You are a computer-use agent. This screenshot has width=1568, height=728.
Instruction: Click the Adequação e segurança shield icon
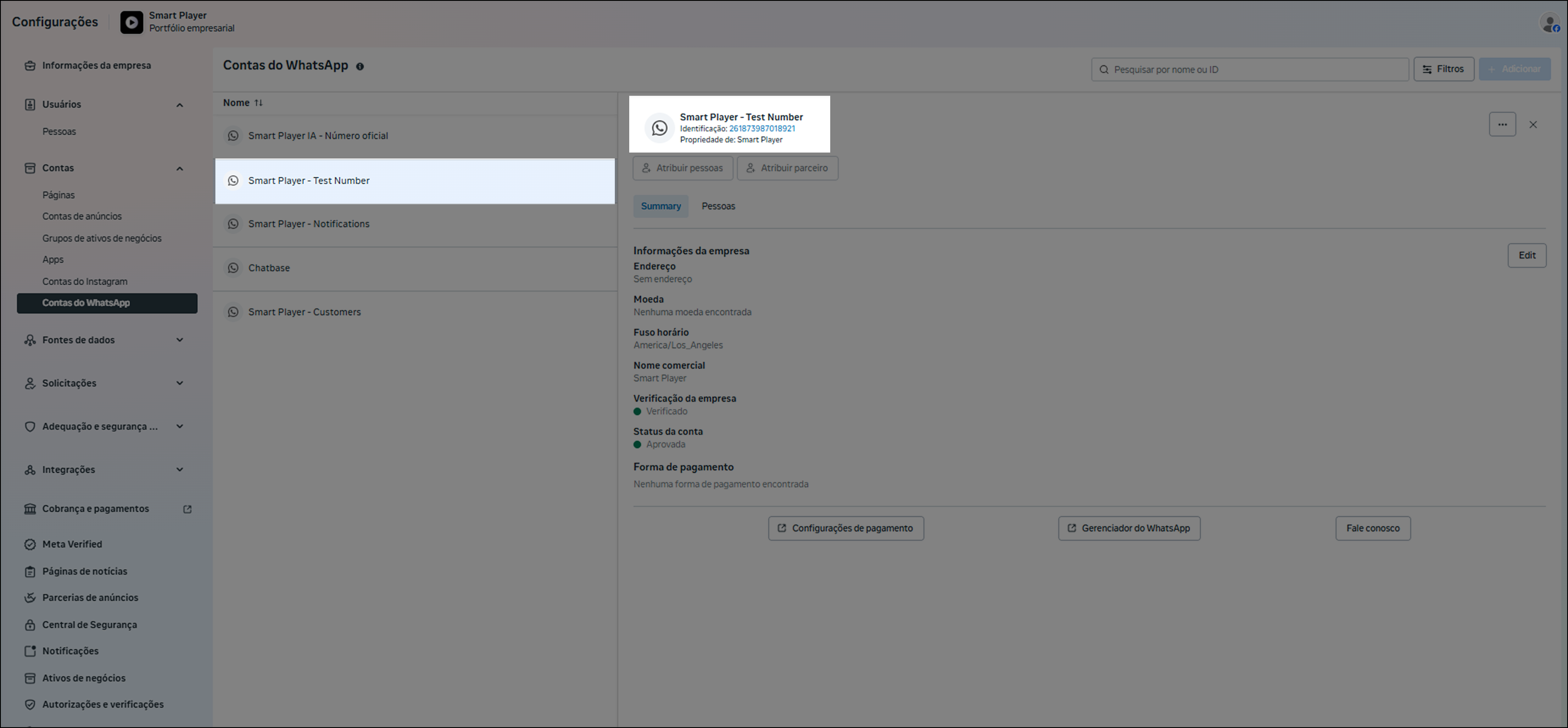(x=30, y=426)
